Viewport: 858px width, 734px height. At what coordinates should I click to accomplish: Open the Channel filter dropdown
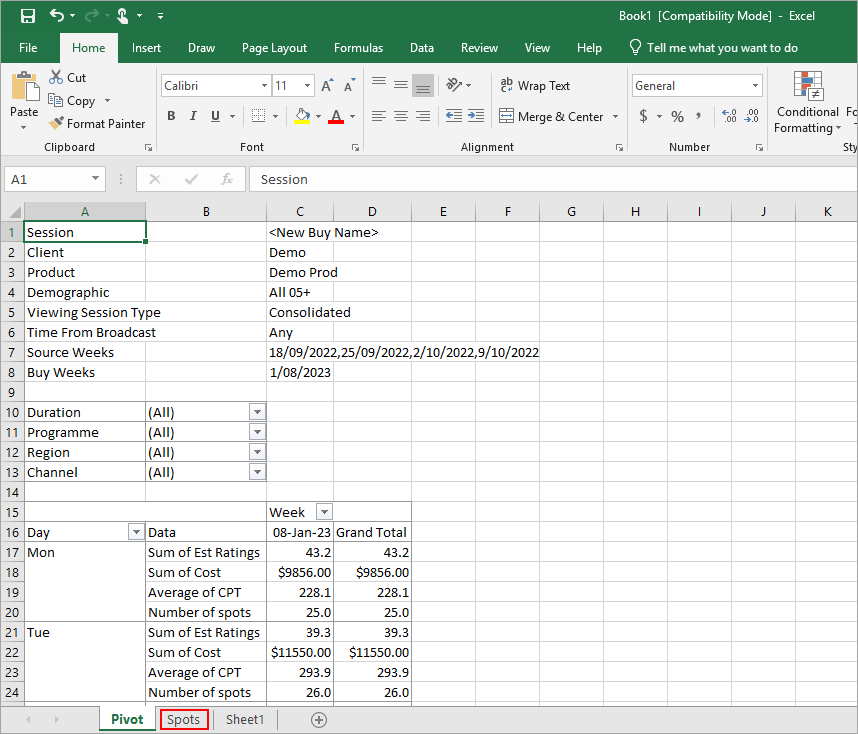tap(257, 472)
